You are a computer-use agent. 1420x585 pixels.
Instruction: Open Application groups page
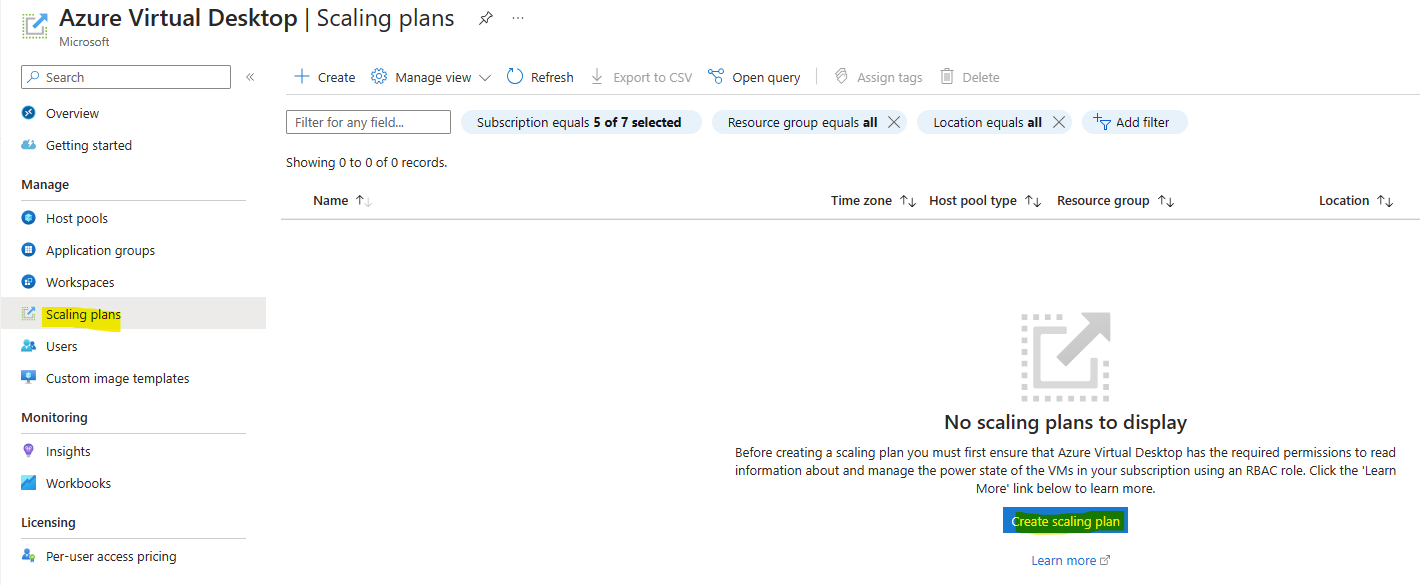point(100,250)
